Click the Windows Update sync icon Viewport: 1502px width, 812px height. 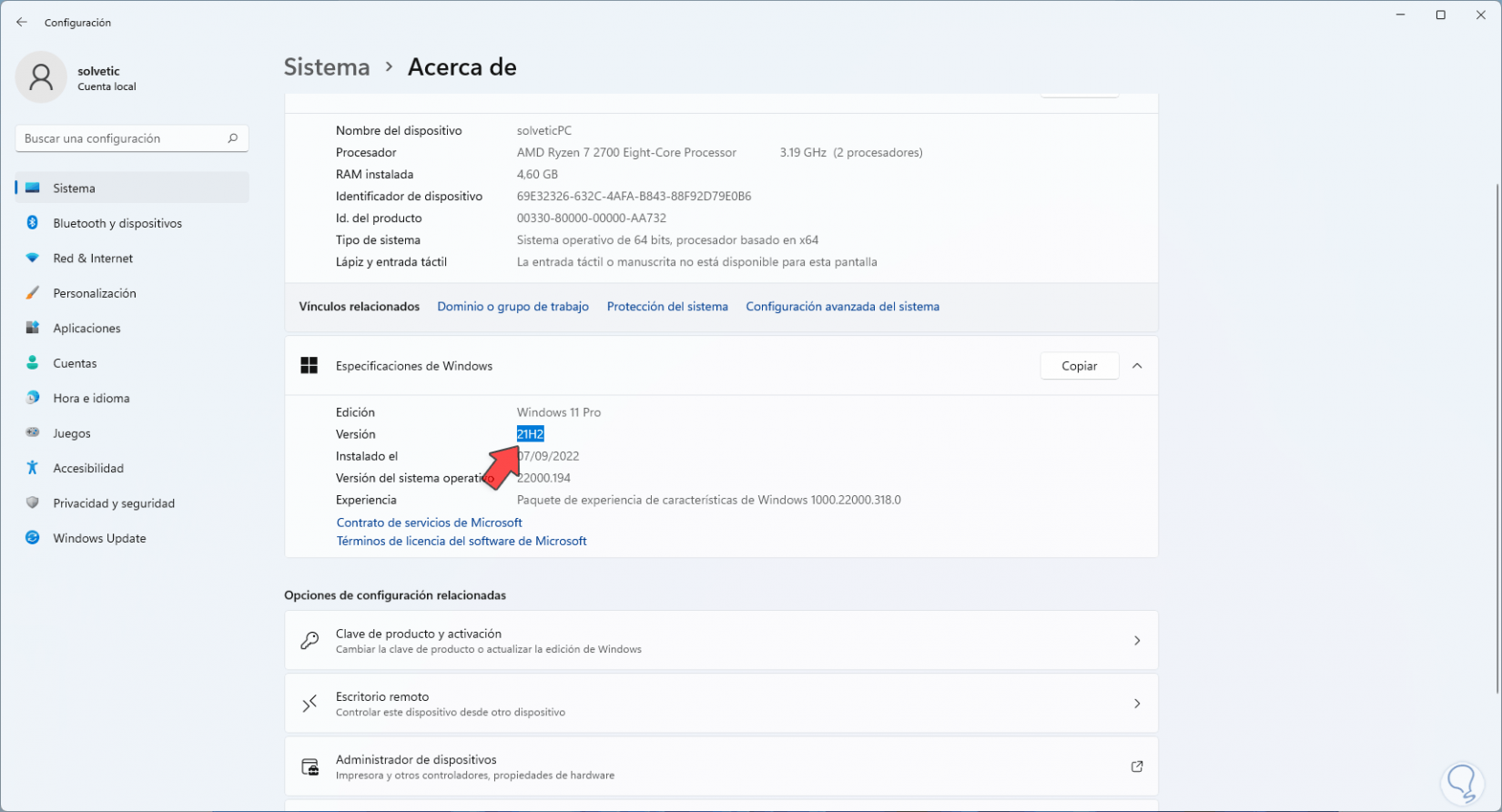pos(33,538)
